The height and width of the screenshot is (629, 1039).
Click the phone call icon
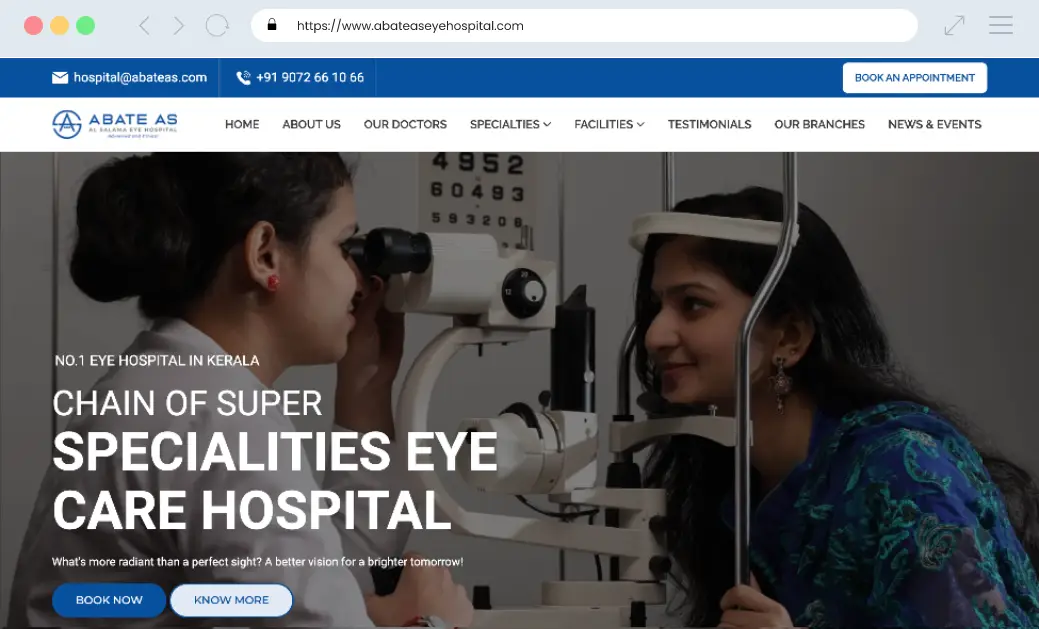(243, 78)
